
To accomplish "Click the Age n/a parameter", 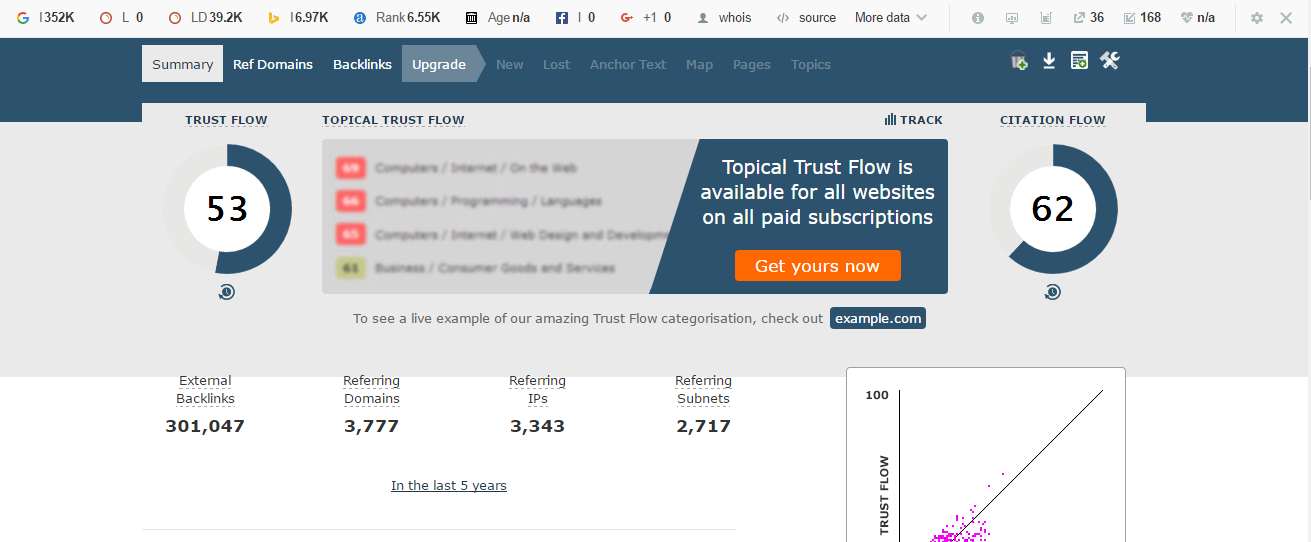I will (498, 18).
